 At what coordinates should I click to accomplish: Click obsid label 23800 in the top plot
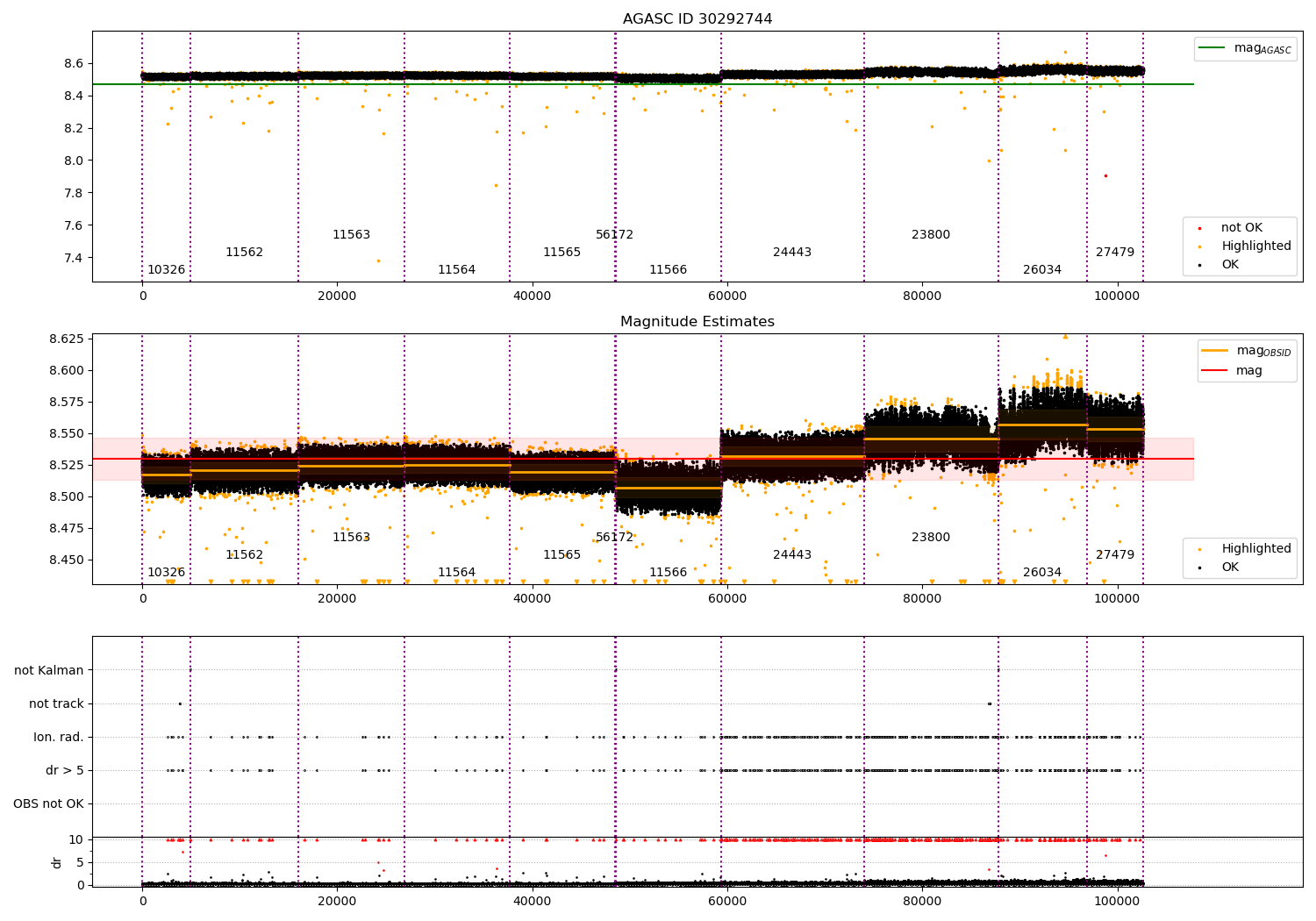(931, 235)
